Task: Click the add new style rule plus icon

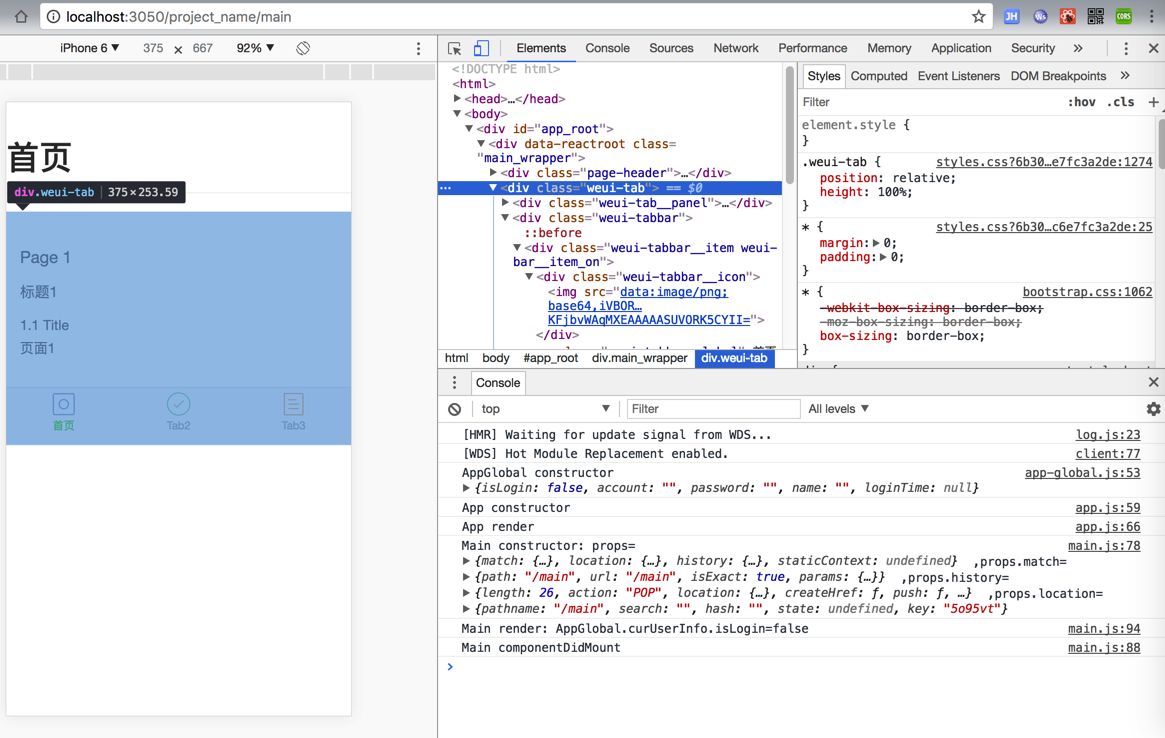Action: pyautogui.click(x=1153, y=102)
